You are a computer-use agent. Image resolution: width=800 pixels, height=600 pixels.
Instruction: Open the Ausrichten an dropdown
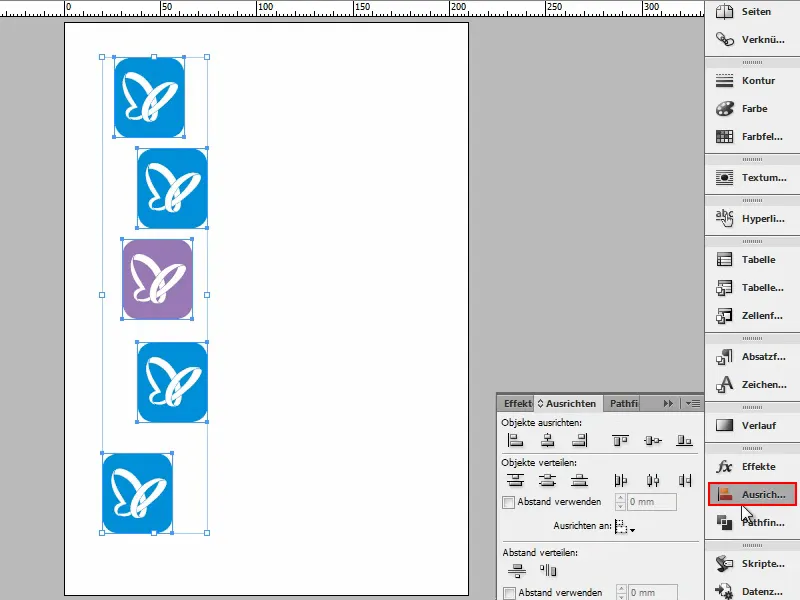pyautogui.click(x=632, y=524)
